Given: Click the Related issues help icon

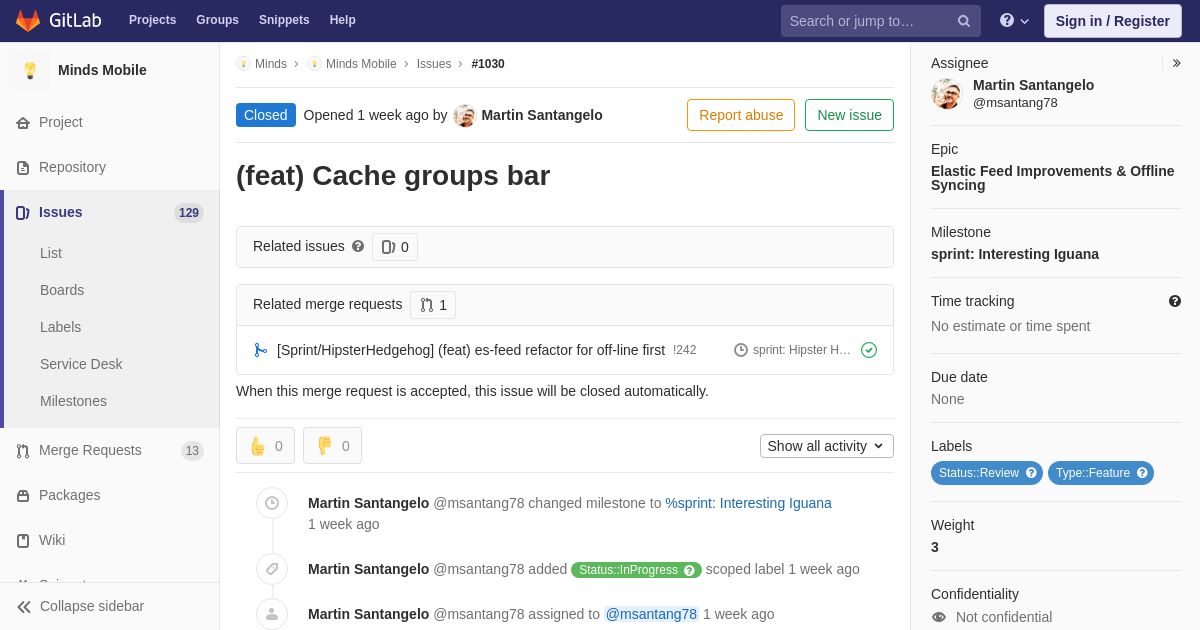Looking at the screenshot, I should point(358,246).
